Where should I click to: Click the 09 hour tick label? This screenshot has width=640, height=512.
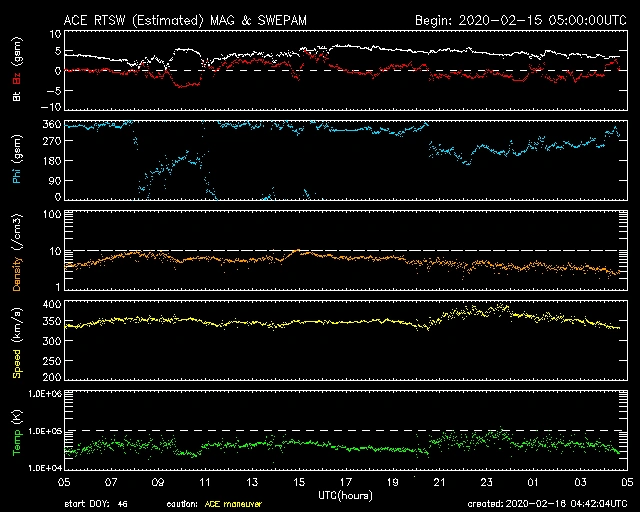click(x=158, y=482)
